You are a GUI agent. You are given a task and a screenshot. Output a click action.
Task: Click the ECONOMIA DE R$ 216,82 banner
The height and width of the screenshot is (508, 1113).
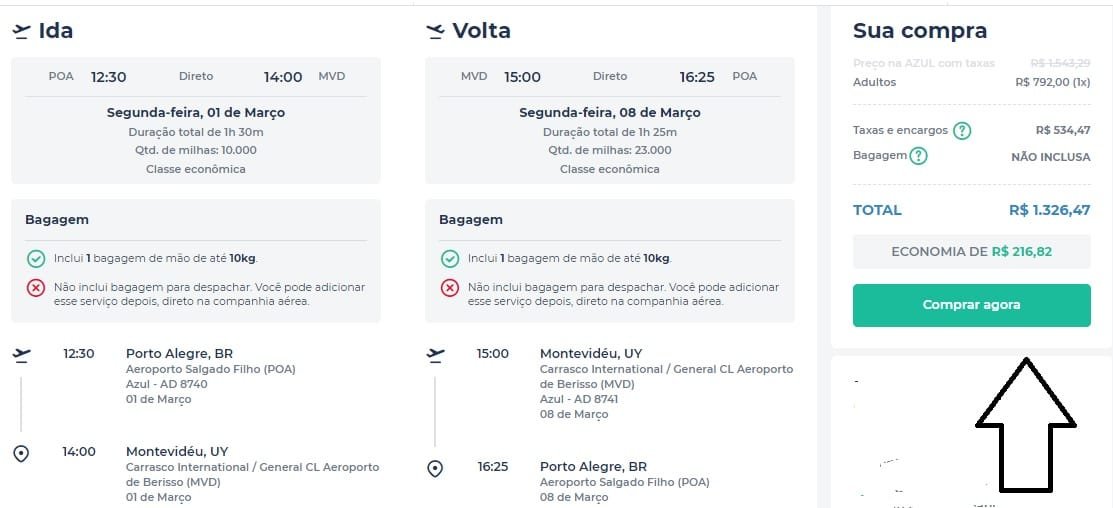pyautogui.click(x=972, y=252)
